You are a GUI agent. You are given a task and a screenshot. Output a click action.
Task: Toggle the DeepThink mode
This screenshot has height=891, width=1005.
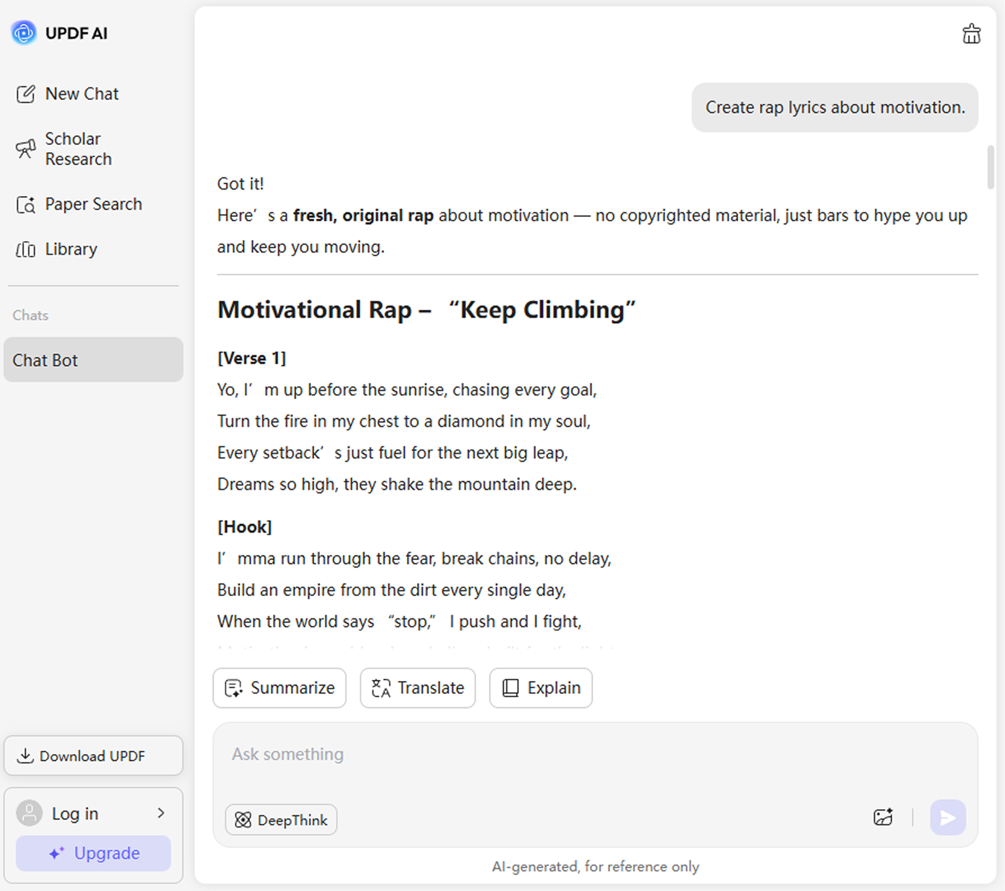pyautogui.click(x=281, y=820)
